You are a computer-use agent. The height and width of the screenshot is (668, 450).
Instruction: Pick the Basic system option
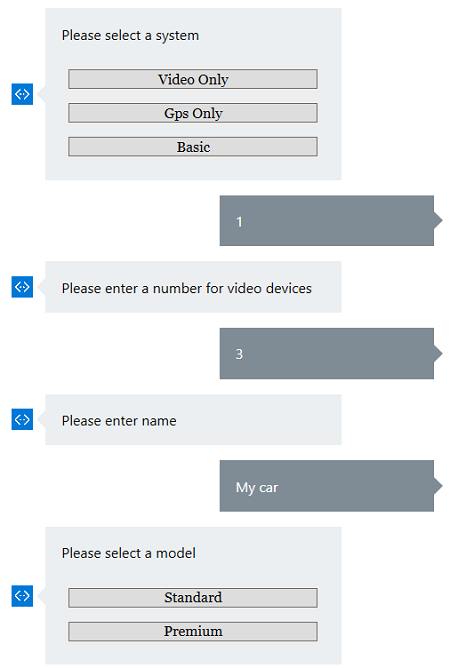pos(193,147)
